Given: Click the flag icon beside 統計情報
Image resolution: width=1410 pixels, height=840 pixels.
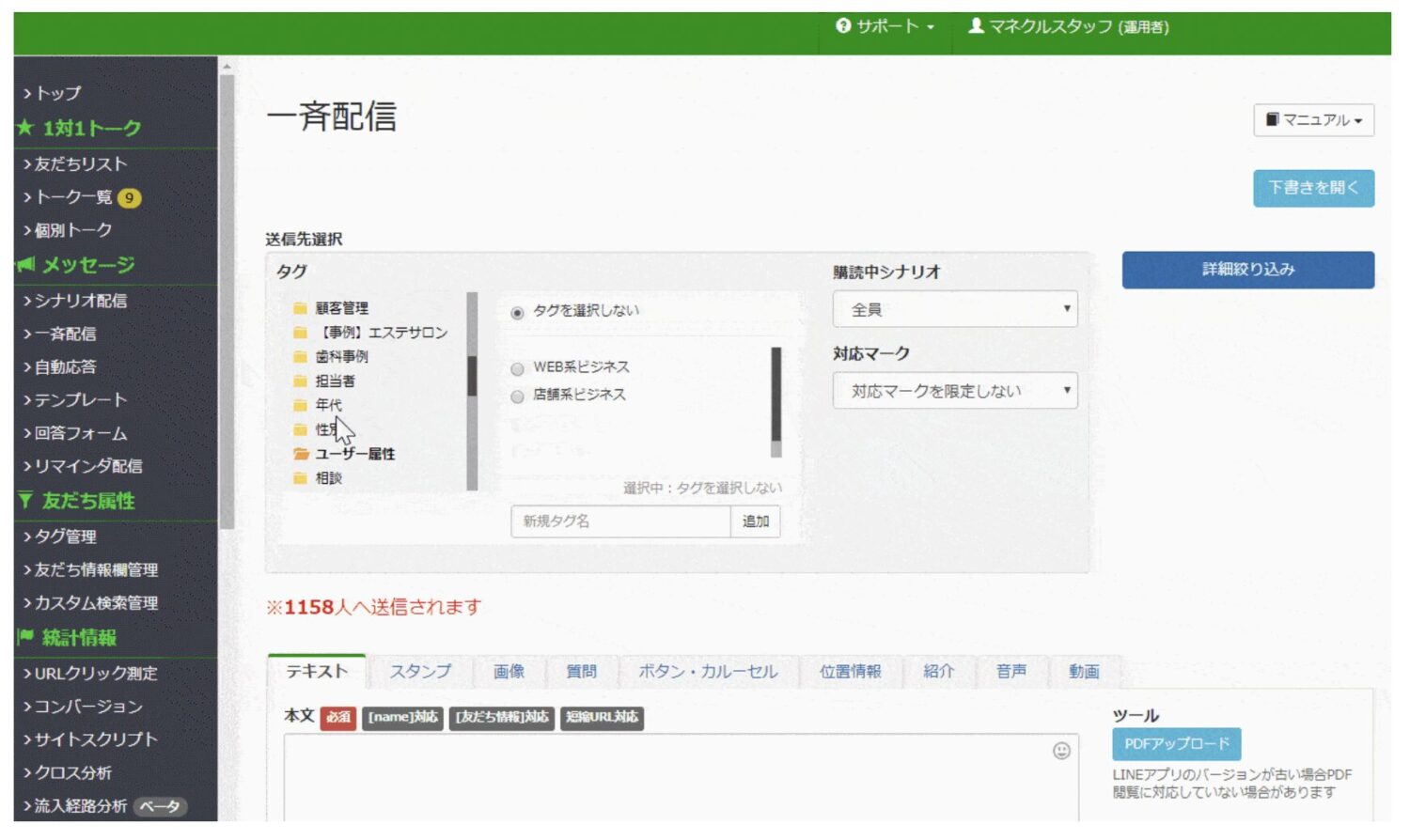Looking at the screenshot, I should [x=25, y=637].
